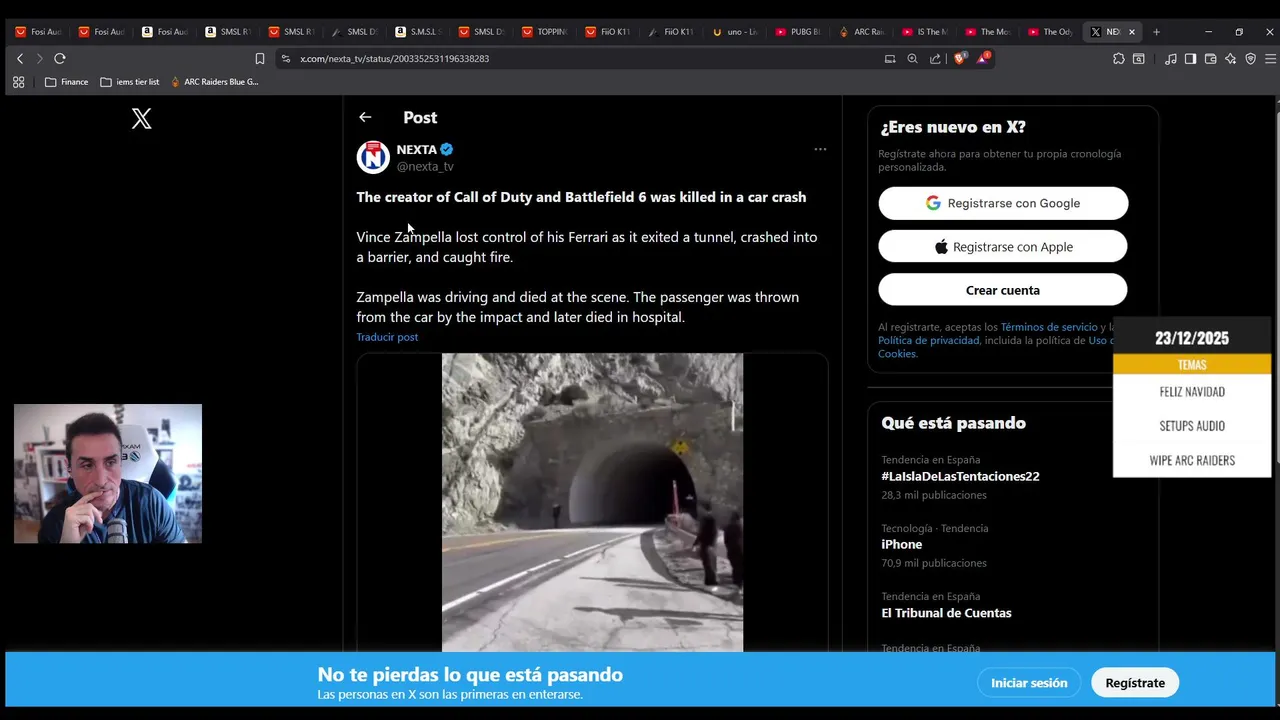This screenshot has height=720, width=1280.
Task: Click 'Iniciar sesión' in the bottom banner
Action: (x=1029, y=683)
